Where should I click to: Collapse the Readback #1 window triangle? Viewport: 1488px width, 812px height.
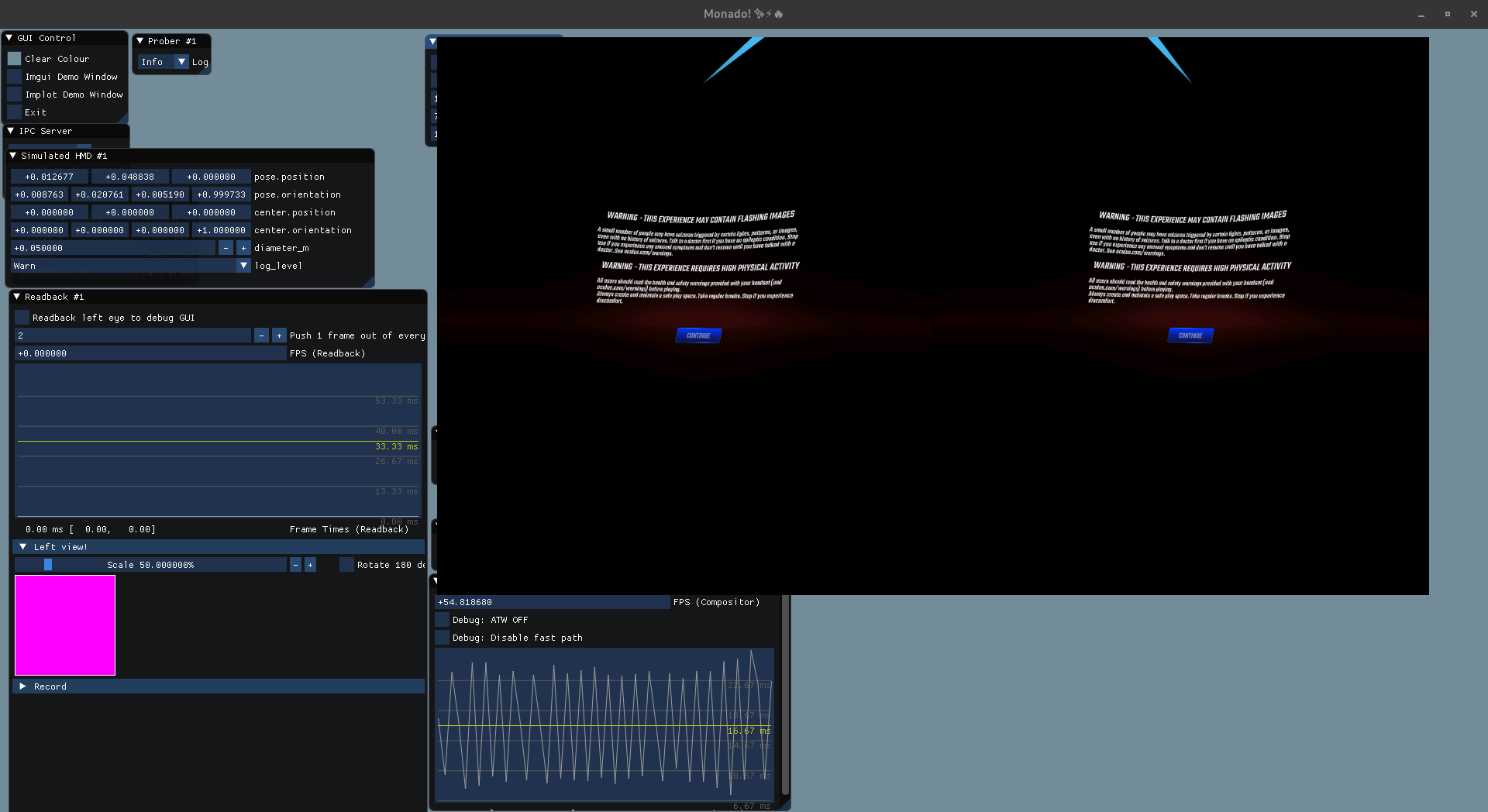pyautogui.click(x=17, y=297)
